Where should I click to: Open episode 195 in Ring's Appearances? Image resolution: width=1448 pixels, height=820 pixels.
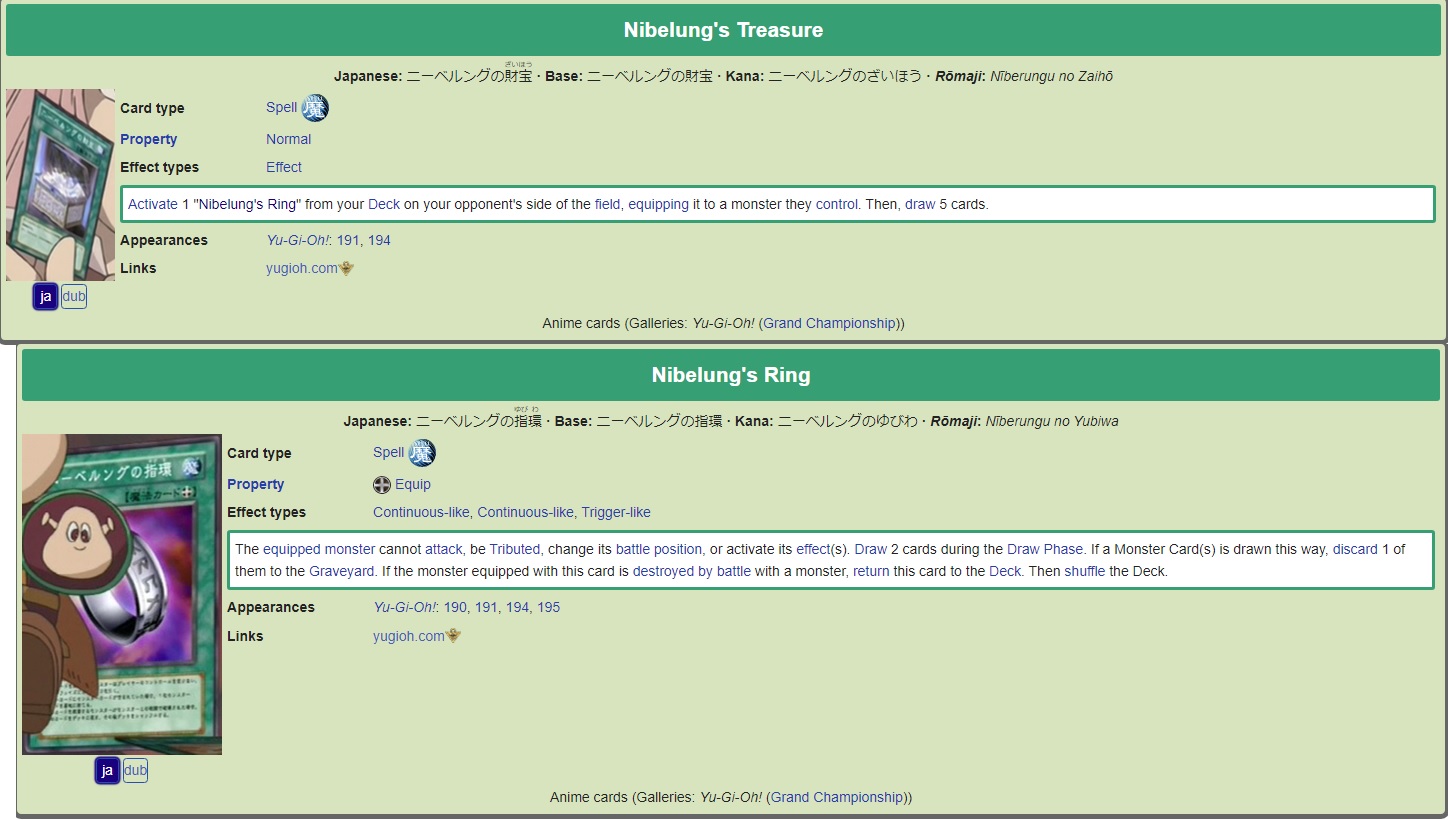pos(548,607)
